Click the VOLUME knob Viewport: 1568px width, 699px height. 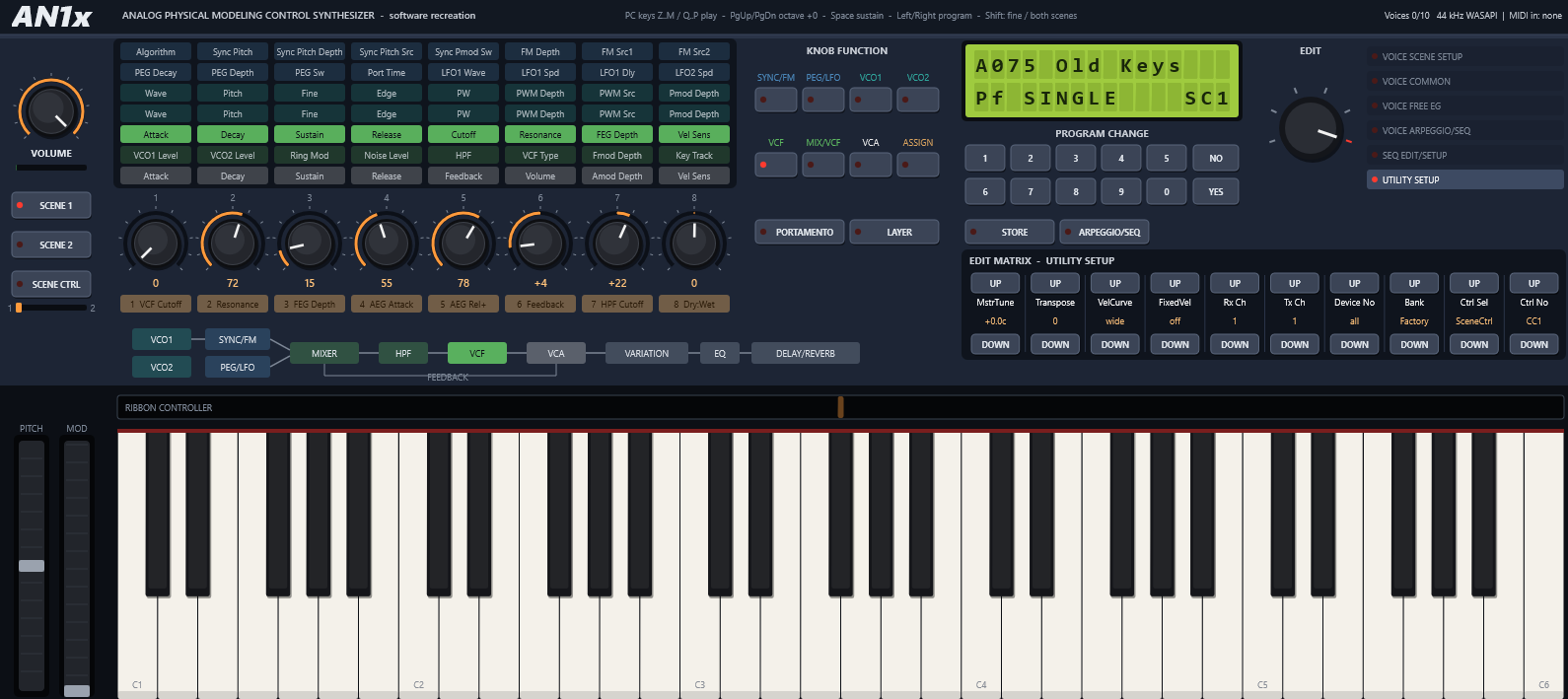[x=50, y=109]
